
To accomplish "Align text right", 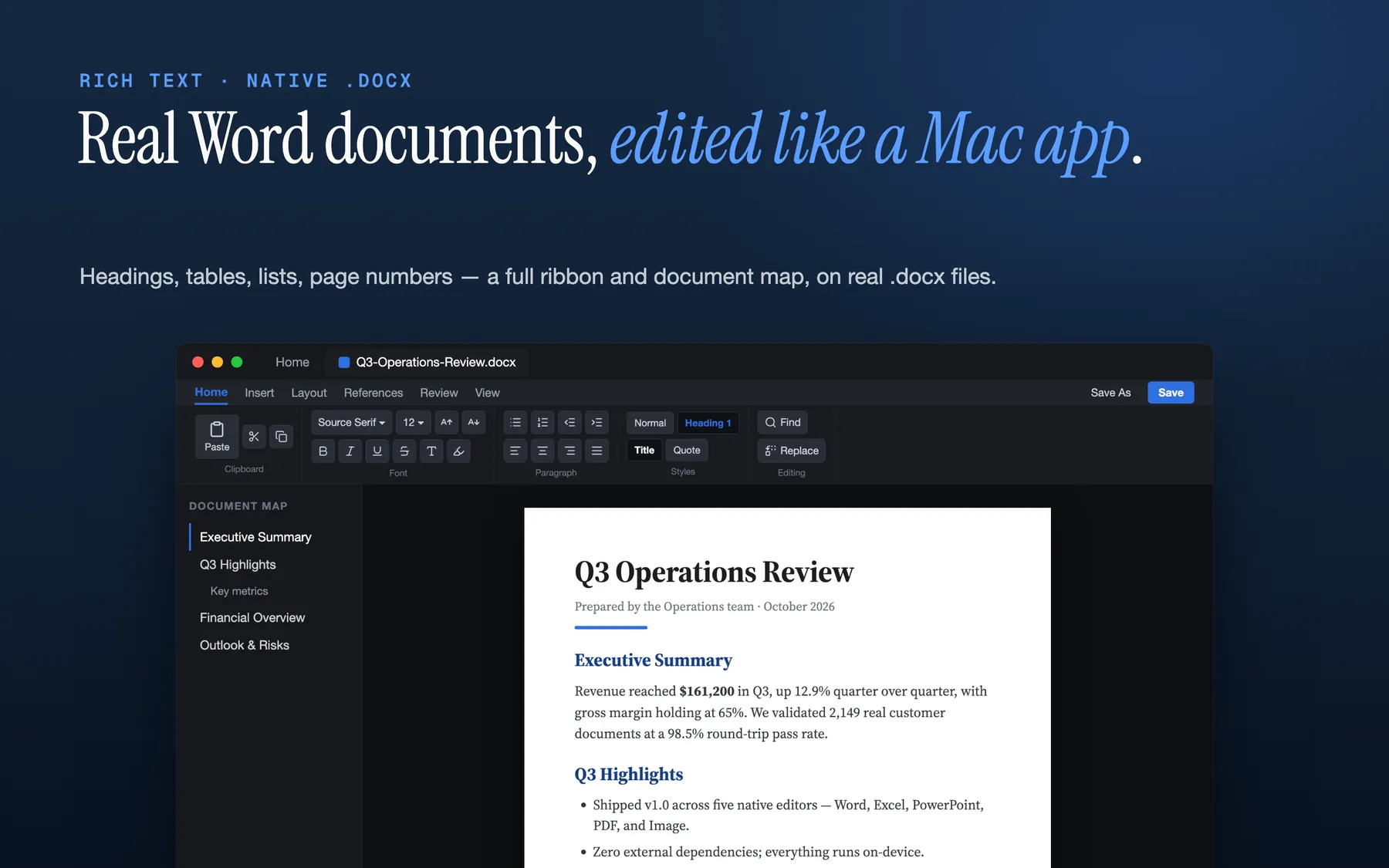I will (569, 451).
